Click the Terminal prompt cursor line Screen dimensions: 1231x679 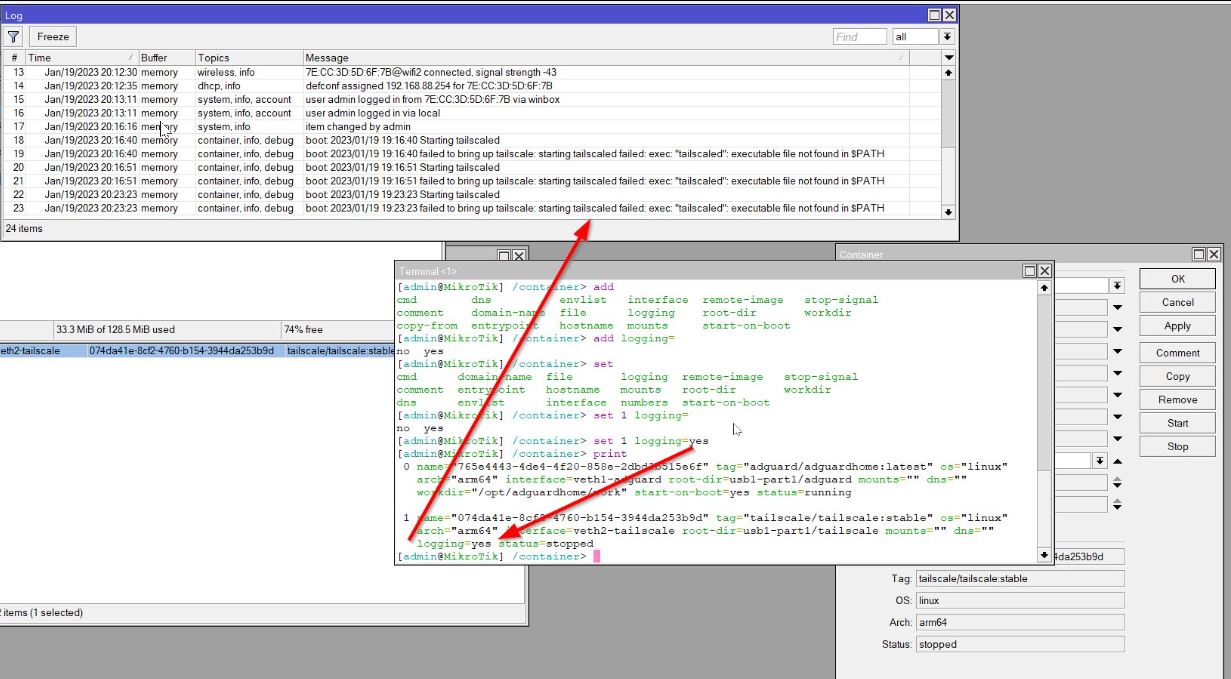click(x=499, y=556)
